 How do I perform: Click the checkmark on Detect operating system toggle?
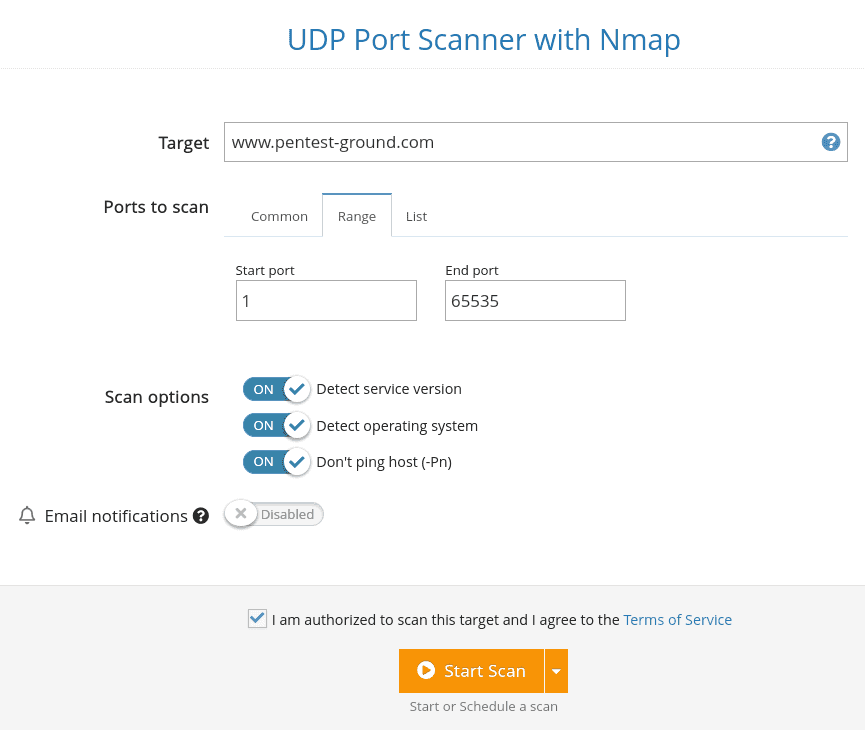click(297, 425)
